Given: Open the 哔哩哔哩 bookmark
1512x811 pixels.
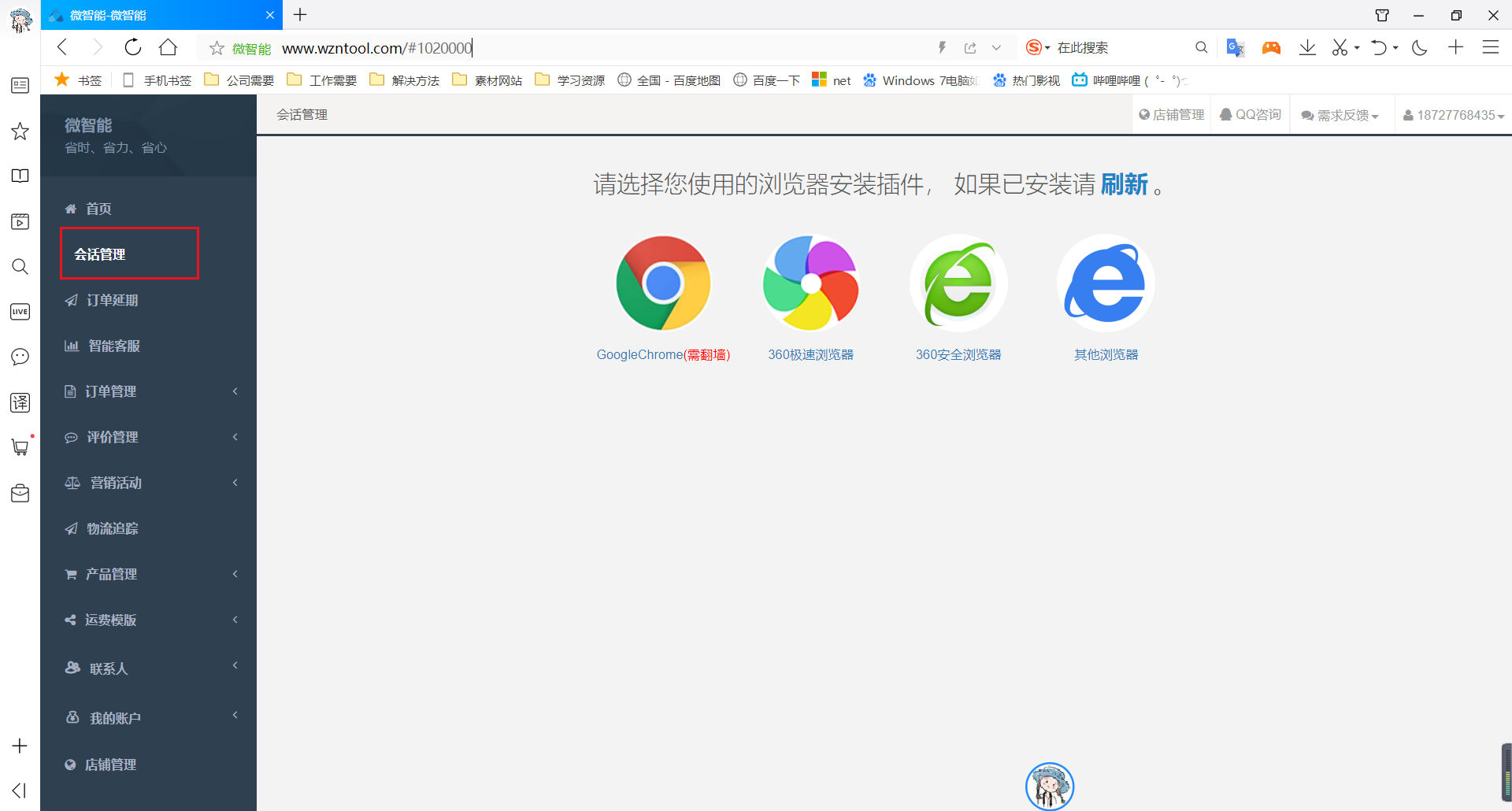Looking at the screenshot, I should point(1130,80).
